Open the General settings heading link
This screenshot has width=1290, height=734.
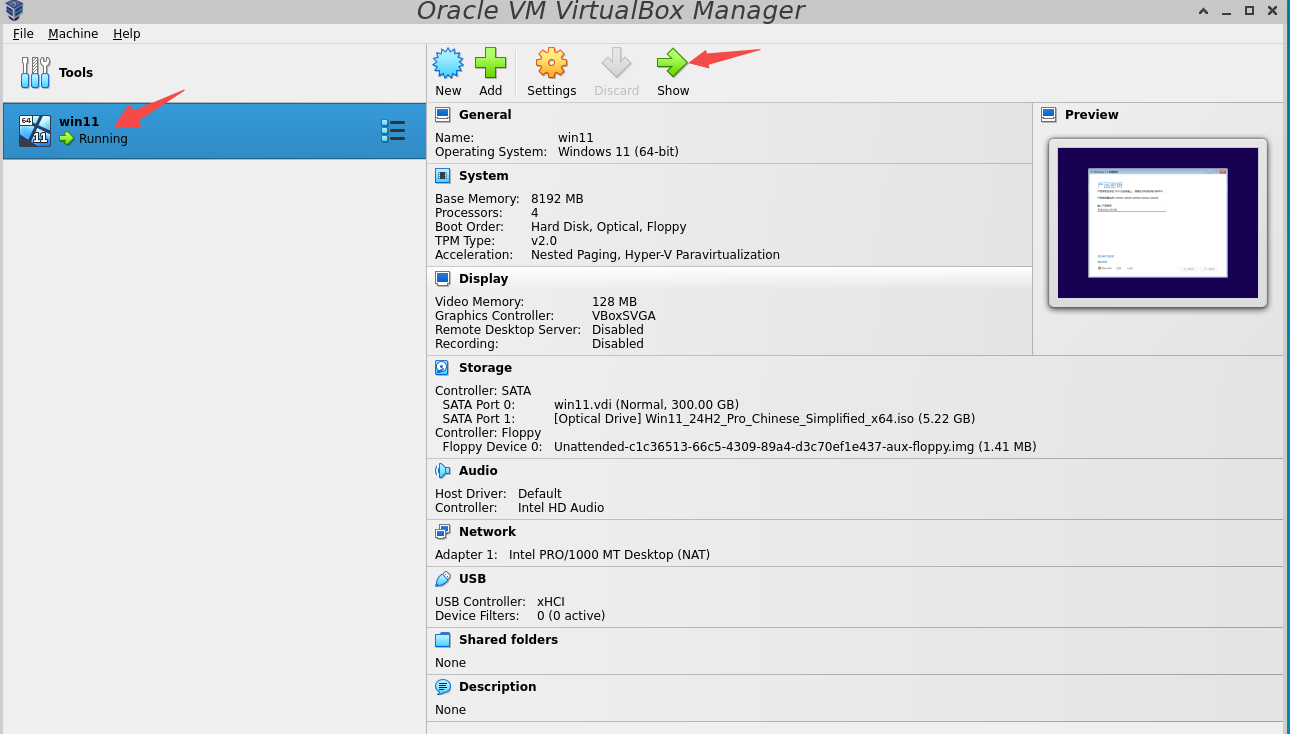coord(485,115)
